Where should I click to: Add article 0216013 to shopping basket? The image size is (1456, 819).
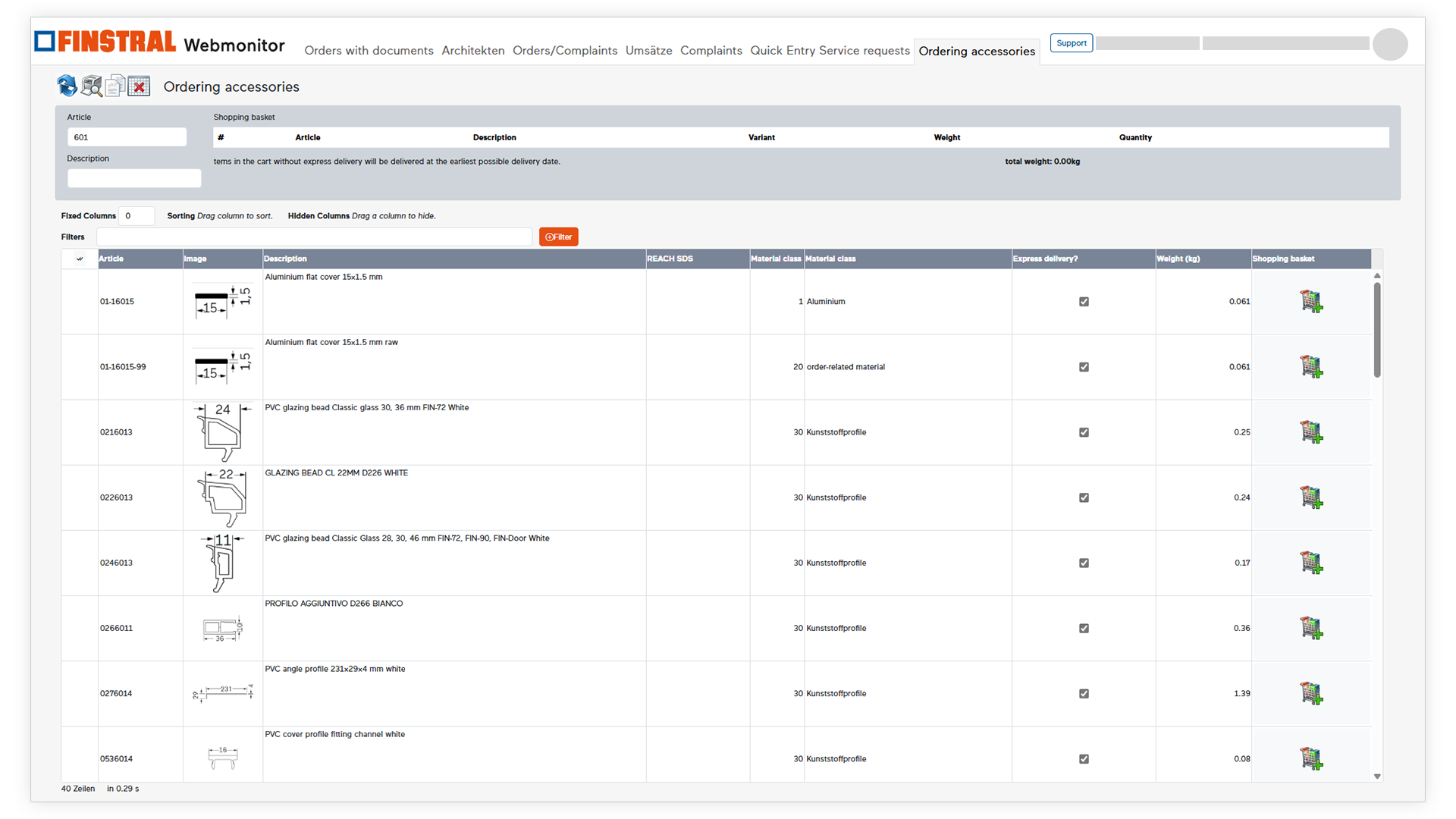(x=1310, y=432)
